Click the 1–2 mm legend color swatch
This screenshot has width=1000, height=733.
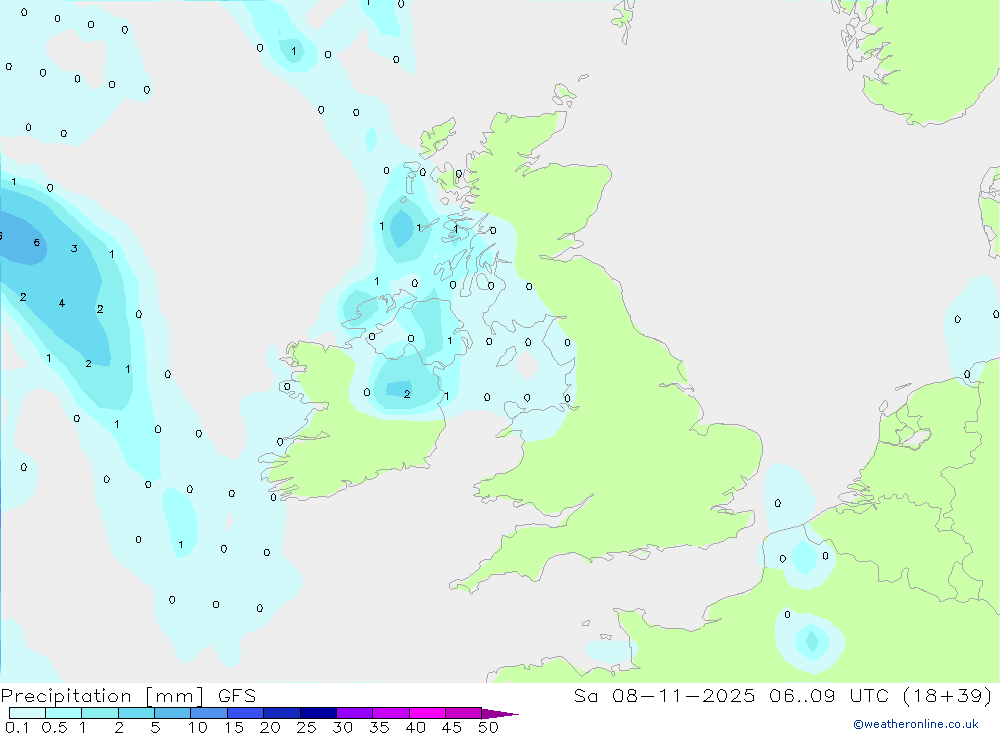(x=99, y=713)
